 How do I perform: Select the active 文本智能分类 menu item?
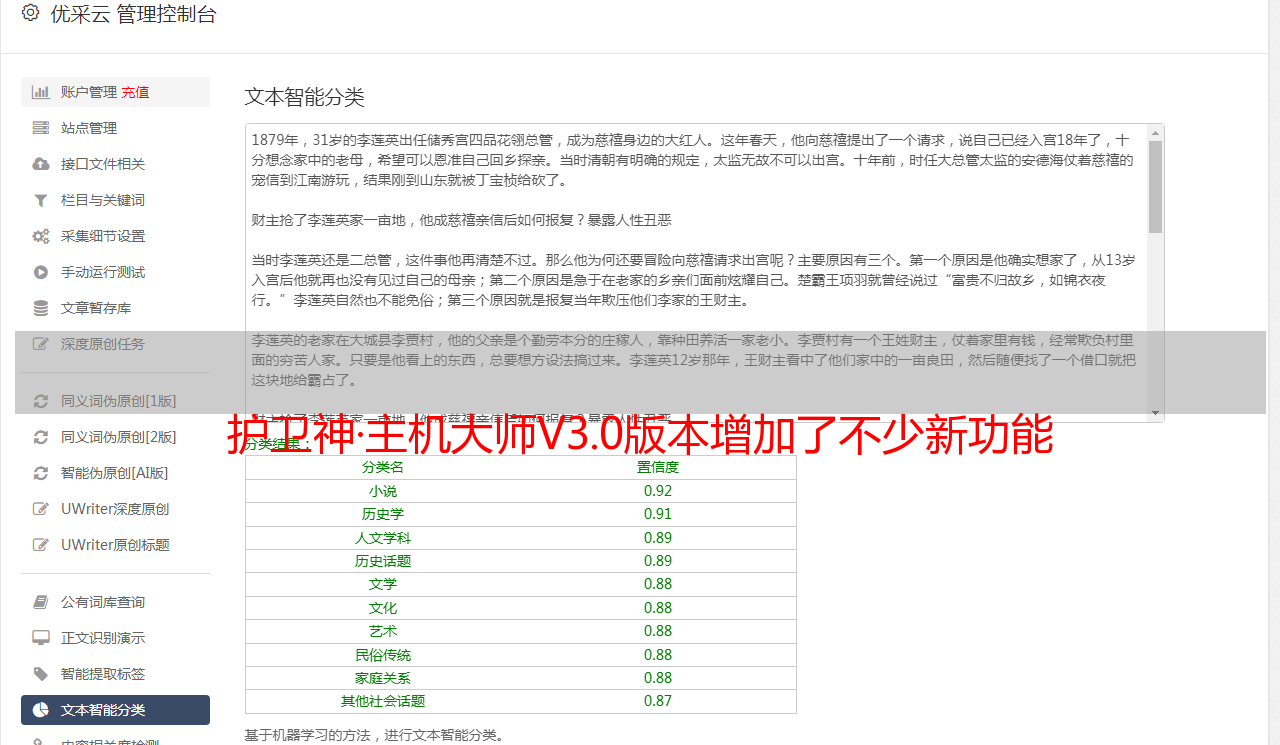[x=115, y=710]
